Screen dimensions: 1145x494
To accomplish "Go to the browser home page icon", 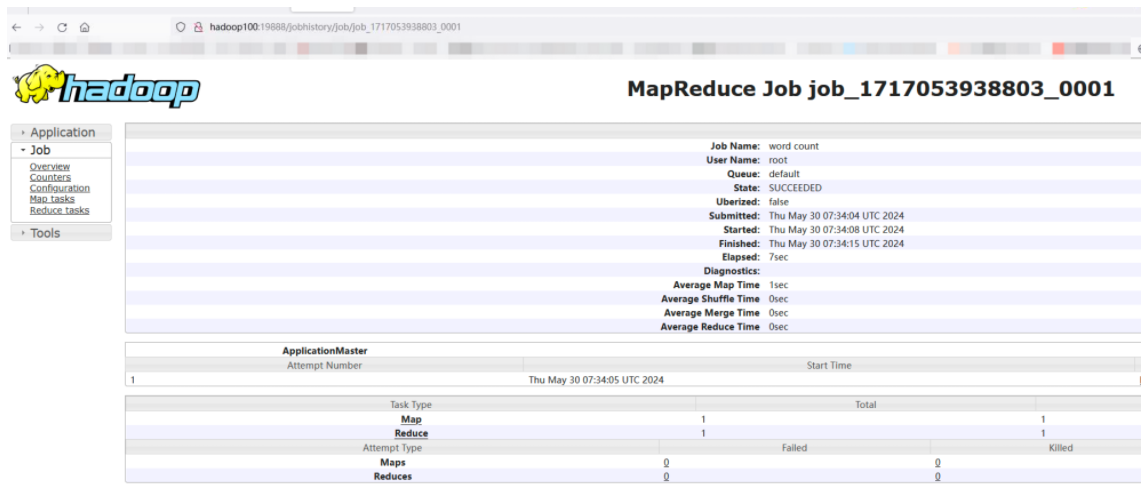I will pos(85,27).
